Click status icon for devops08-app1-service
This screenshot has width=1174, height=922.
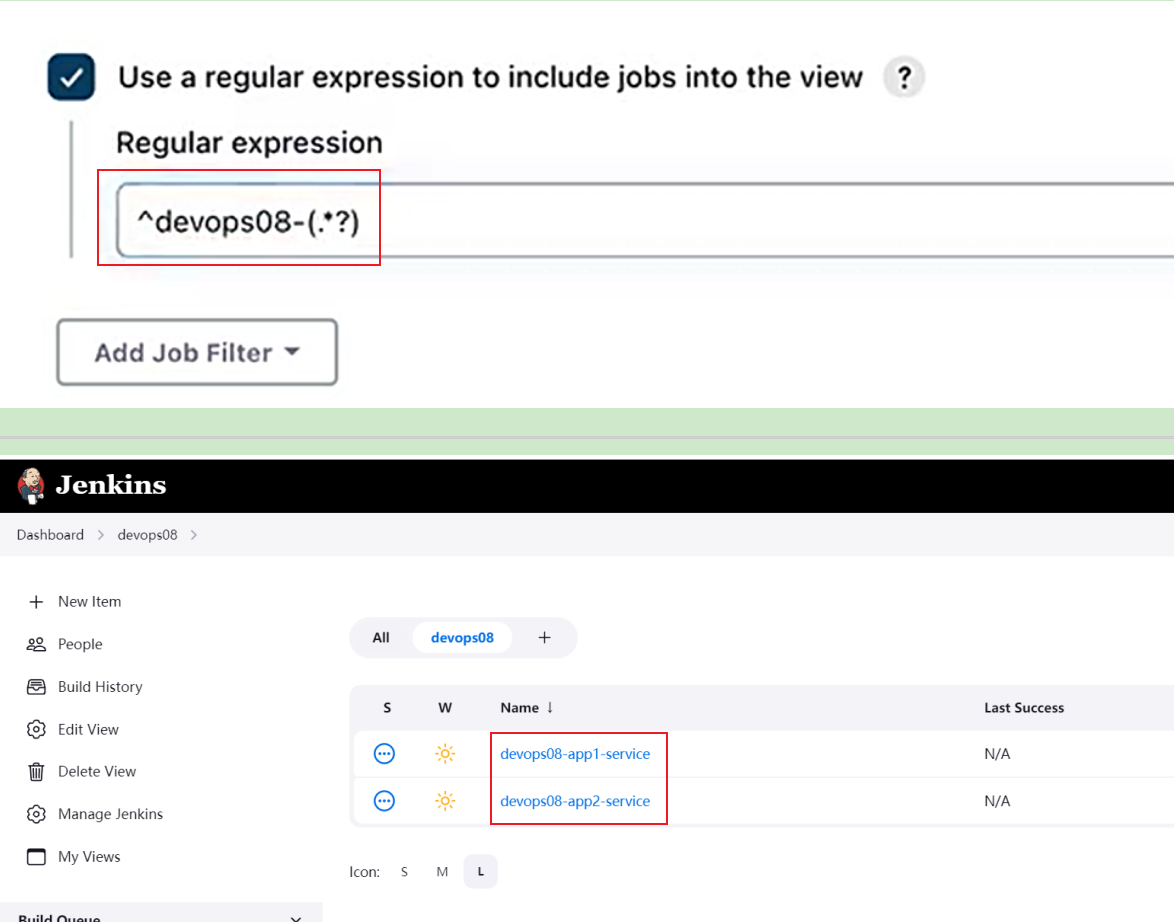click(384, 753)
